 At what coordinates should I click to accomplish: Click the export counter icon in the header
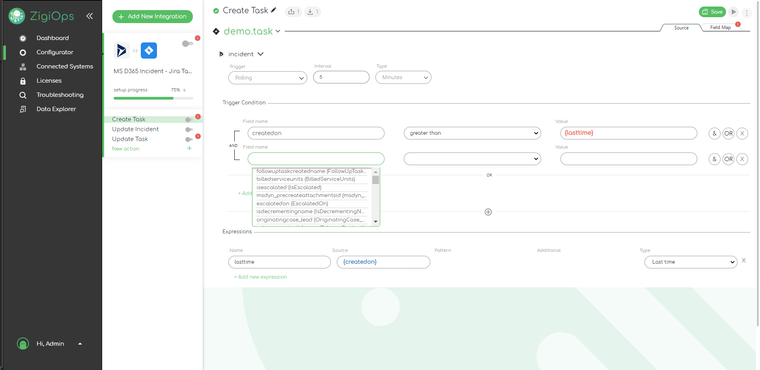tap(293, 11)
